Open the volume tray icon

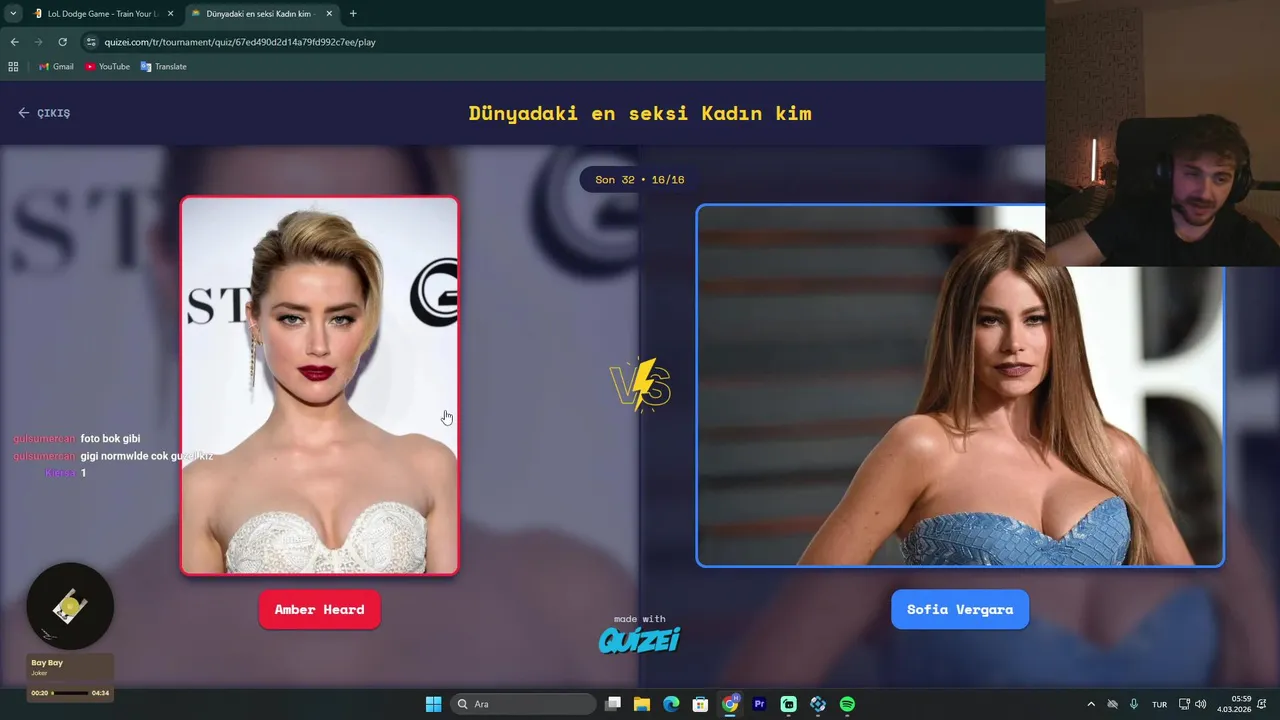[1200, 704]
